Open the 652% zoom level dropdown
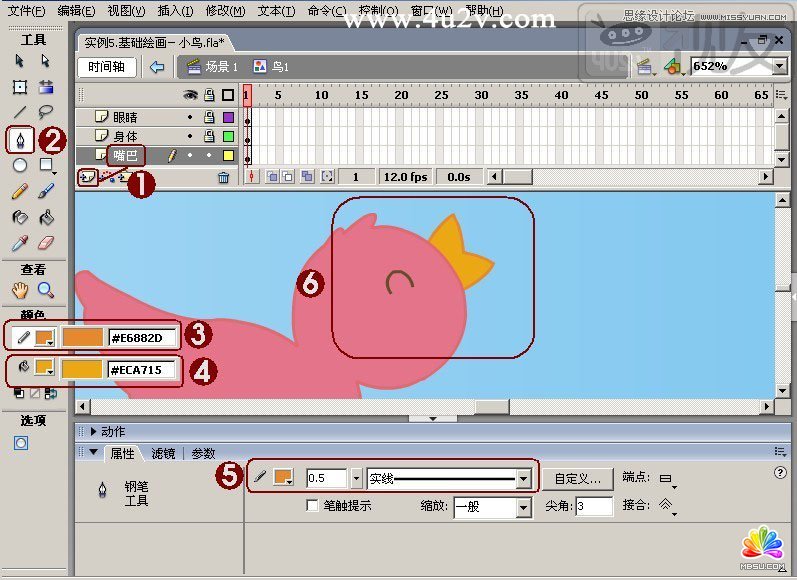This screenshot has height=580, width=797. tap(779, 66)
